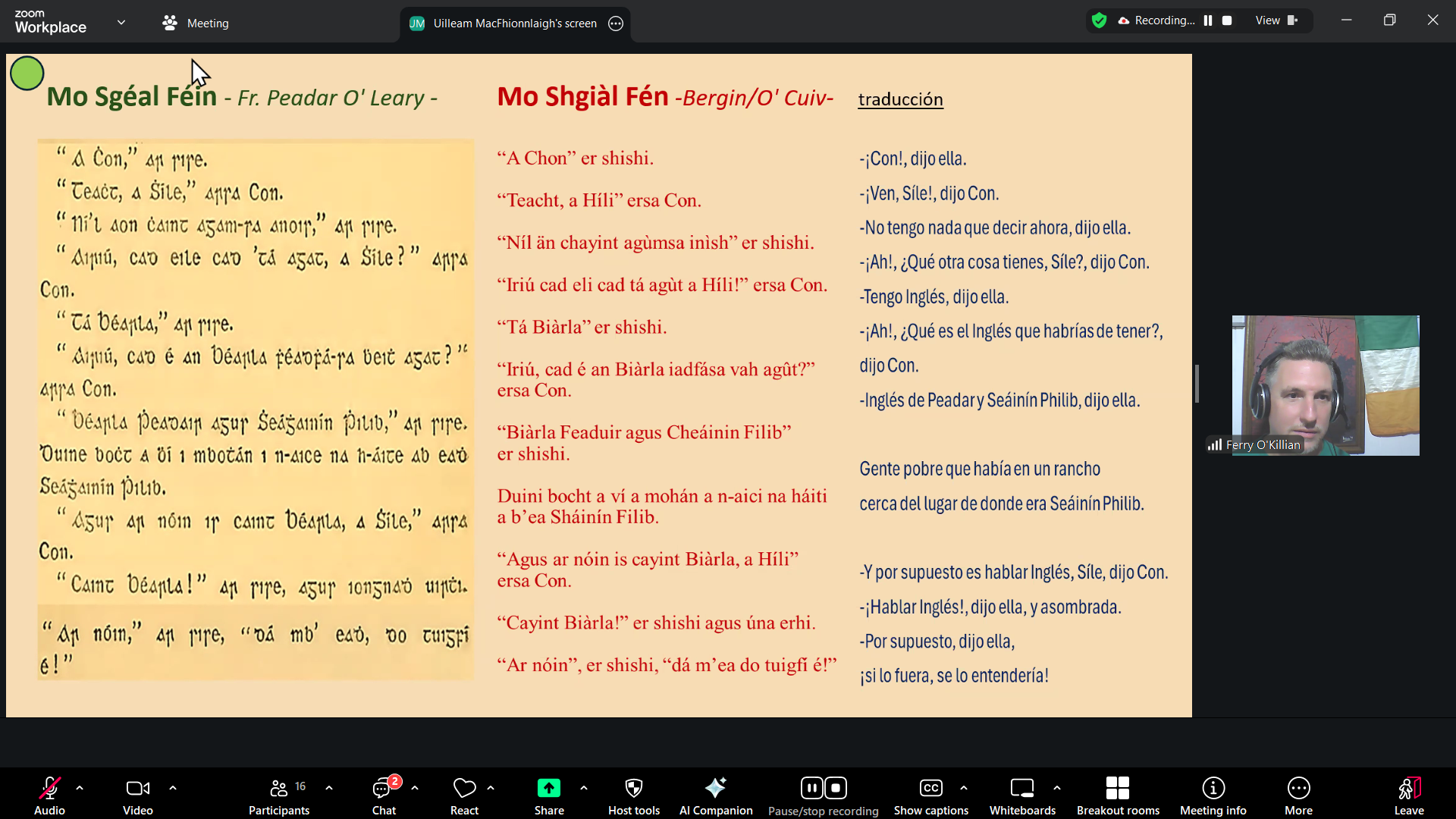The image size is (1456, 819).
Task: Pause the recording from bottom toolbar
Action: [811, 788]
